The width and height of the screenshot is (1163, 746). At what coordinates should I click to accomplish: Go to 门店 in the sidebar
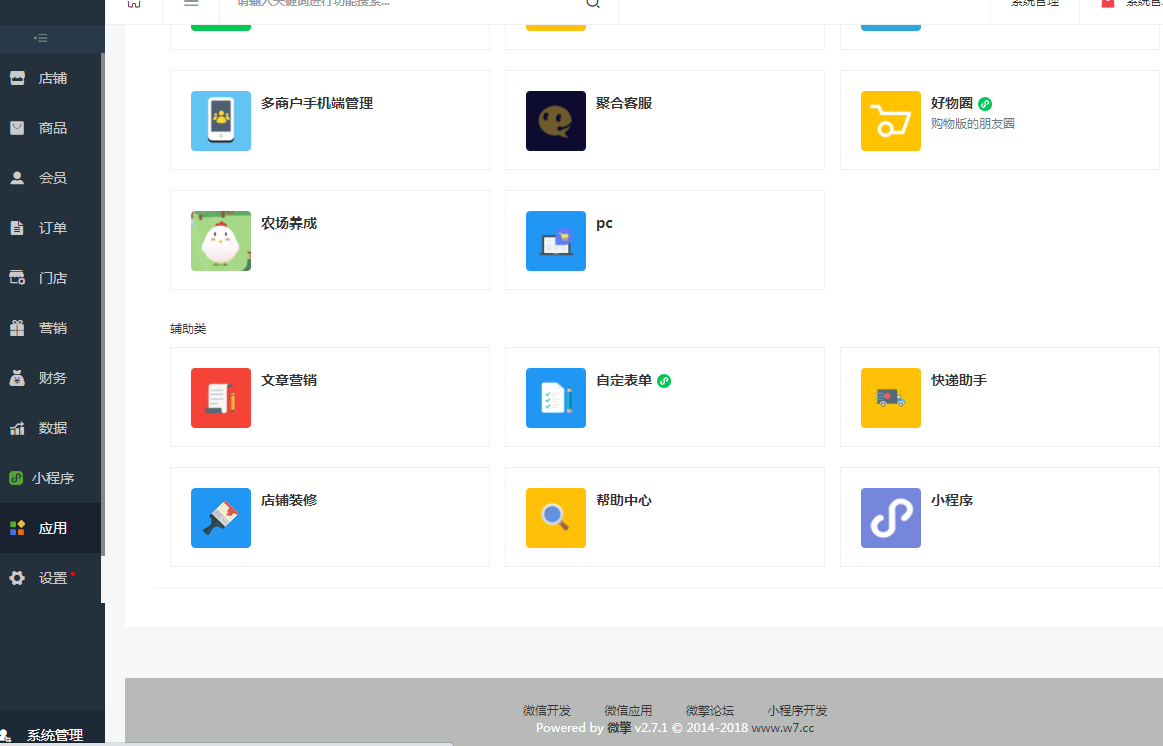[52, 278]
